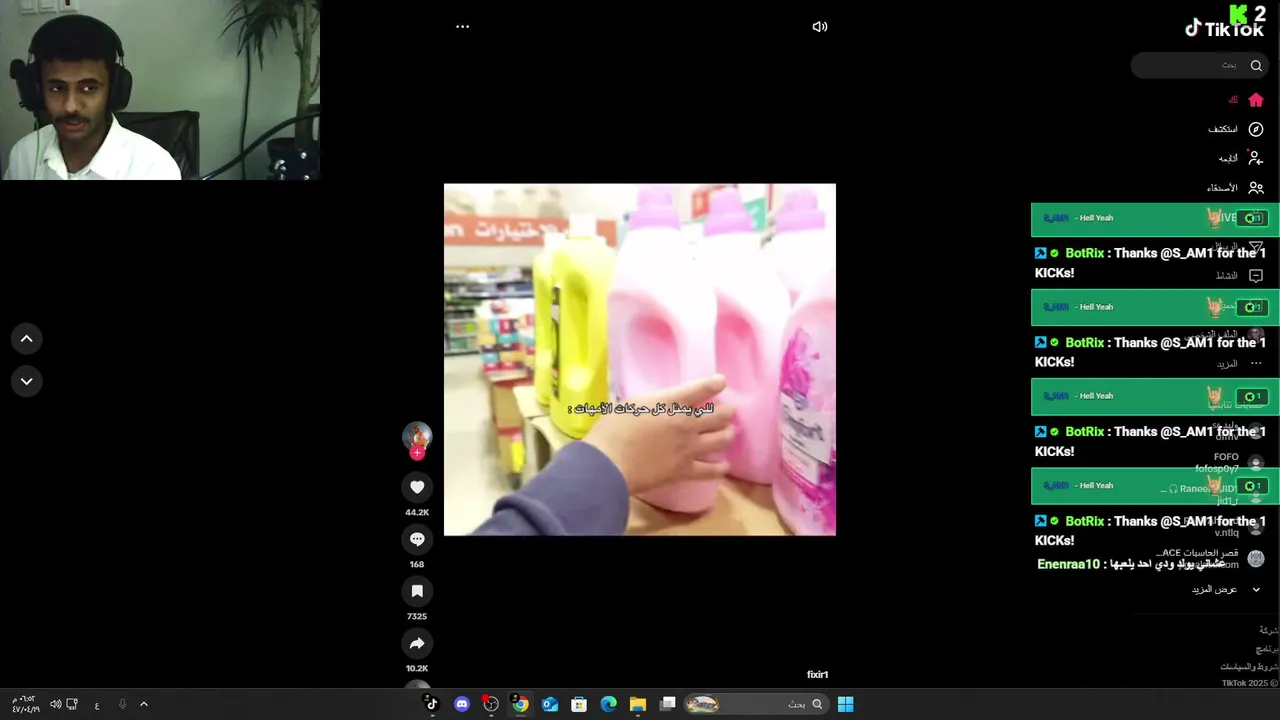Open TikTok app from taskbar
The height and width of the screenshot is (720, 1280).
coord(432,704)
